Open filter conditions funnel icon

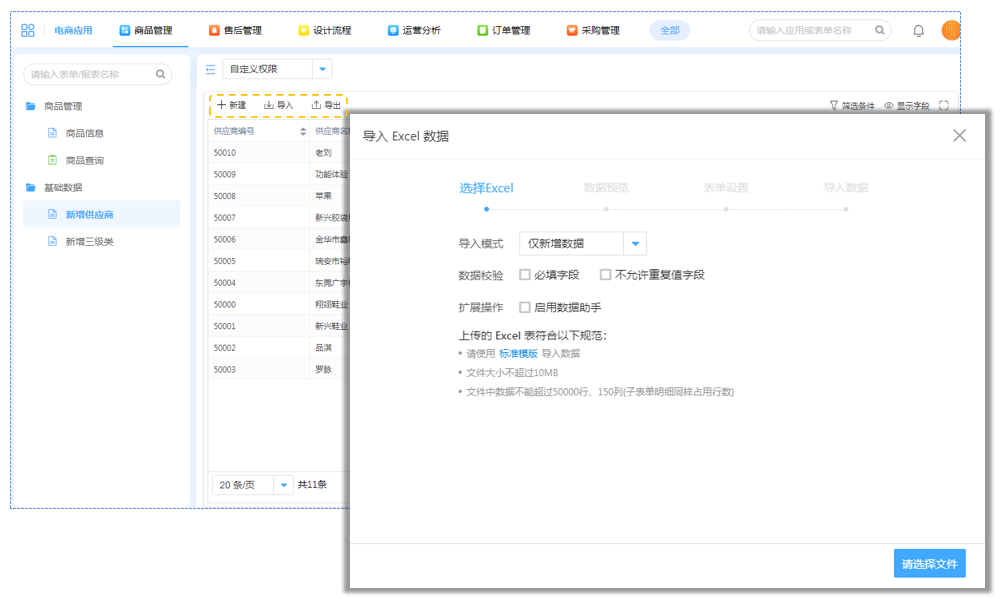[x=834, y=105]
